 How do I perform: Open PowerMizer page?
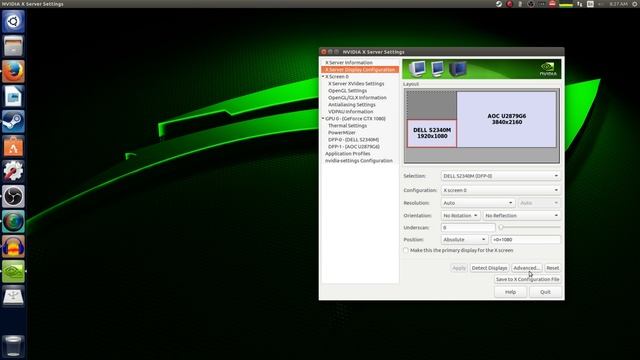342,132
